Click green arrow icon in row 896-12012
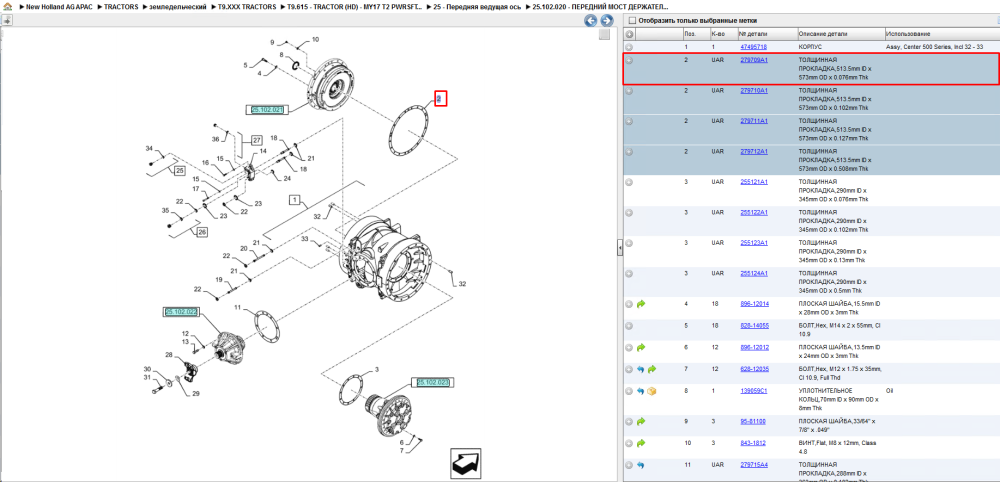 tap(641, 347)
